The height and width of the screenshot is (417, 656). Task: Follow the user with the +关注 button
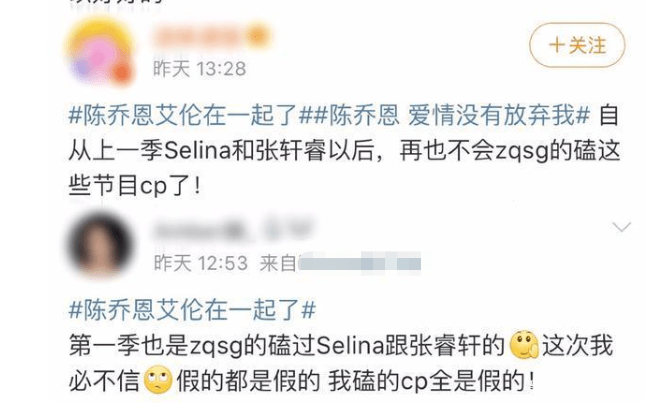pyautogui.click(x=577, y=45)
